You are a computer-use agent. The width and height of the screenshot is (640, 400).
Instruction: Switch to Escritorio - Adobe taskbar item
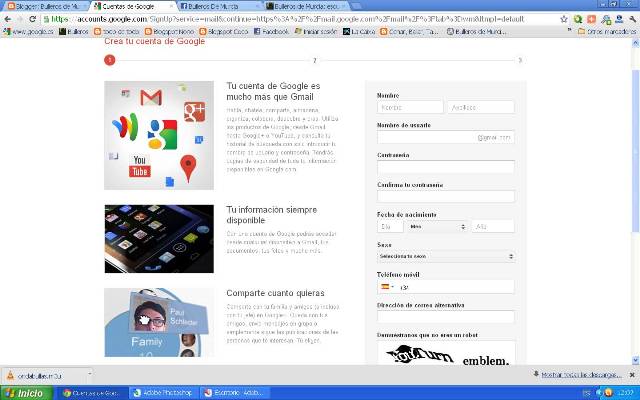[x=234, y=393]
